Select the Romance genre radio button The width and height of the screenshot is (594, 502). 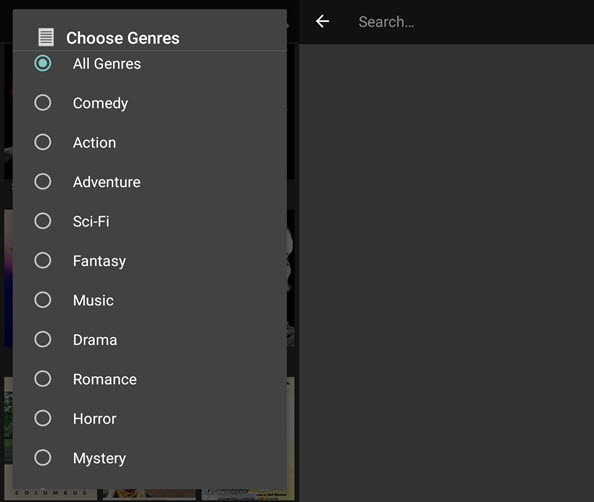[x=43, y=378]
